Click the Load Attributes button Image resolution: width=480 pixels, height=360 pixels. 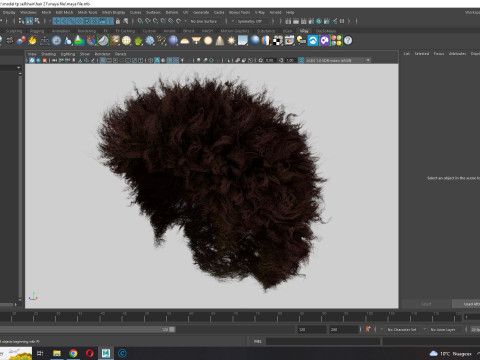(x=466, y=304)
